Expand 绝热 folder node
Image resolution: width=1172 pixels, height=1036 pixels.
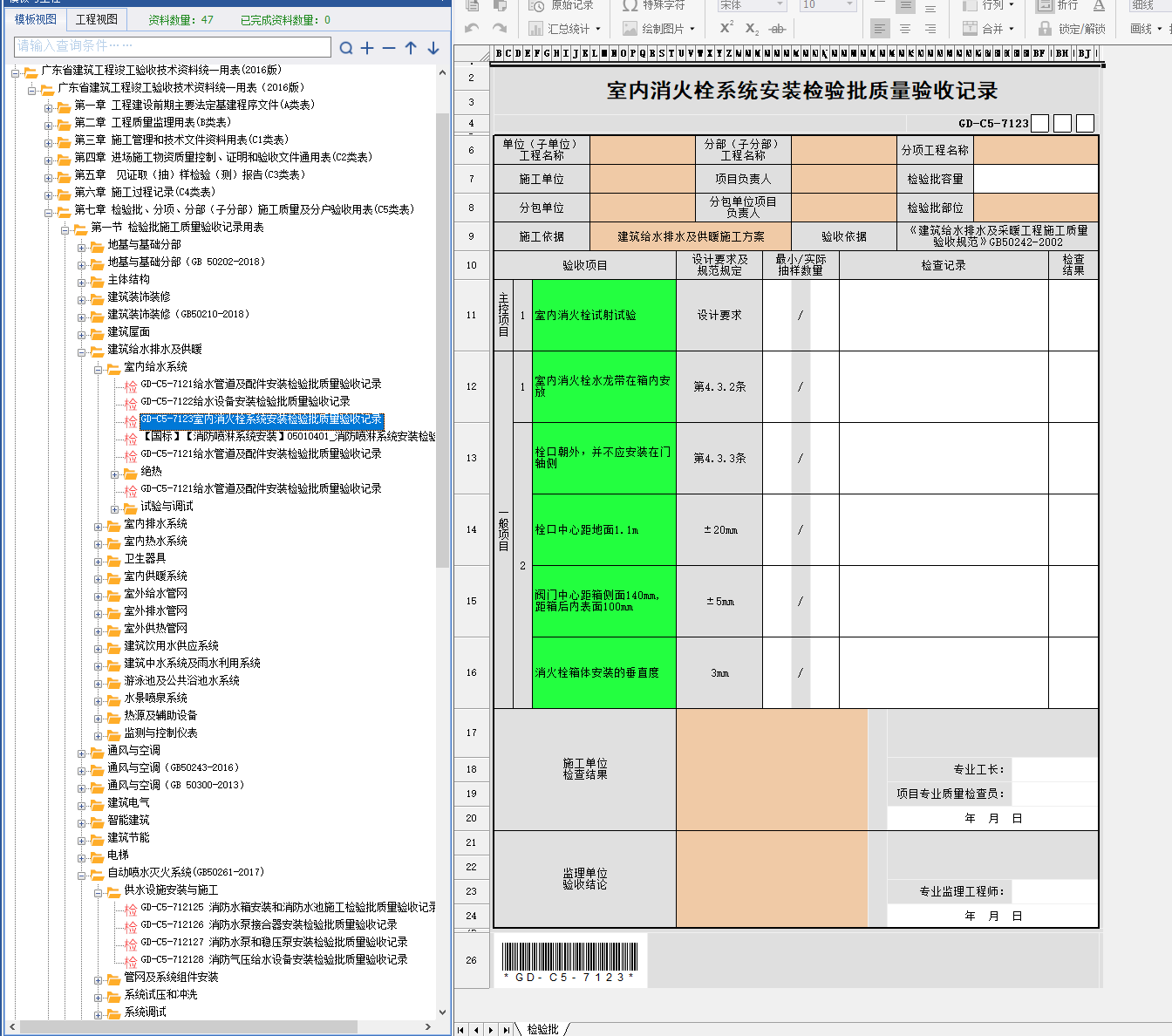coord(115,474)
